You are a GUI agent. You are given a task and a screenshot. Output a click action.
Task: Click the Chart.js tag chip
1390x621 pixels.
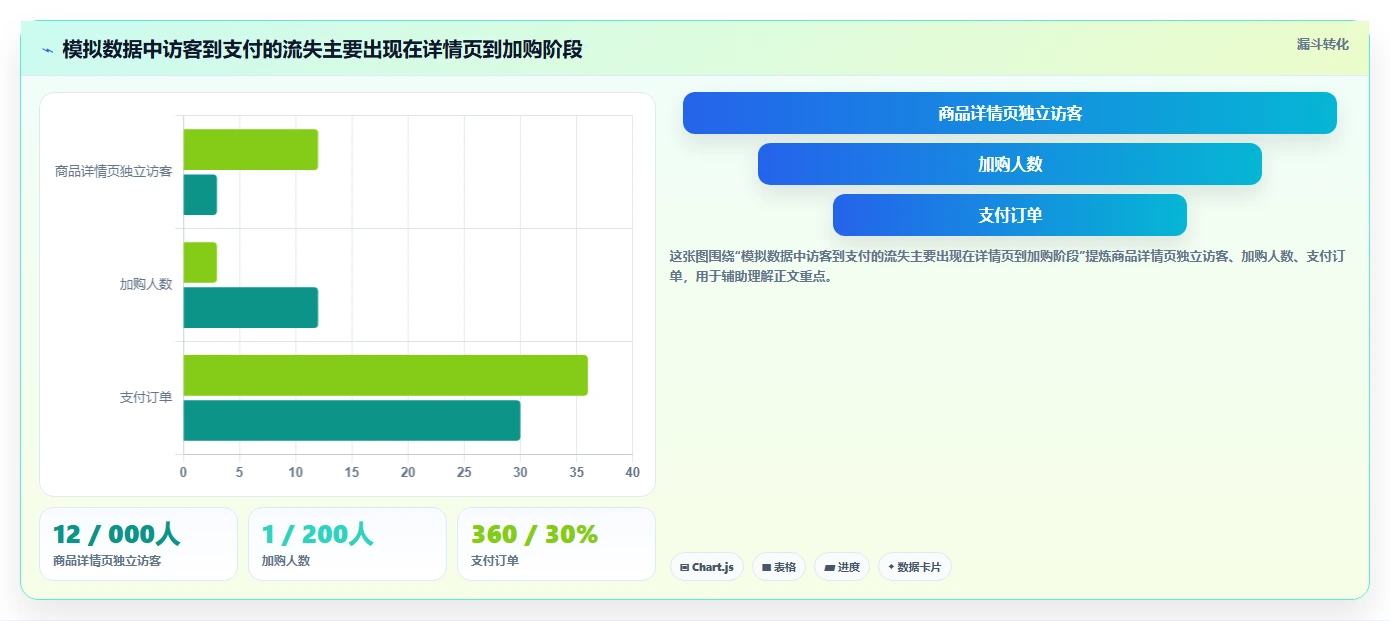point(707,567)
